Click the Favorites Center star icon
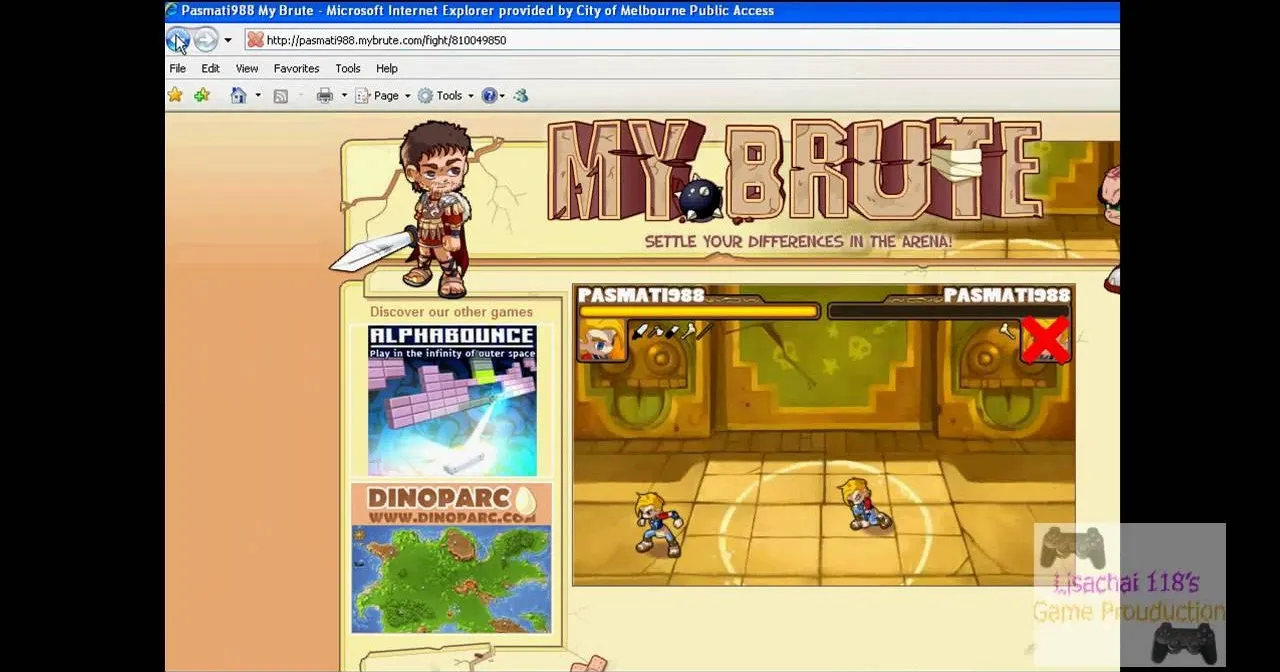This screenshot has width=1280, height=672. 176,95
